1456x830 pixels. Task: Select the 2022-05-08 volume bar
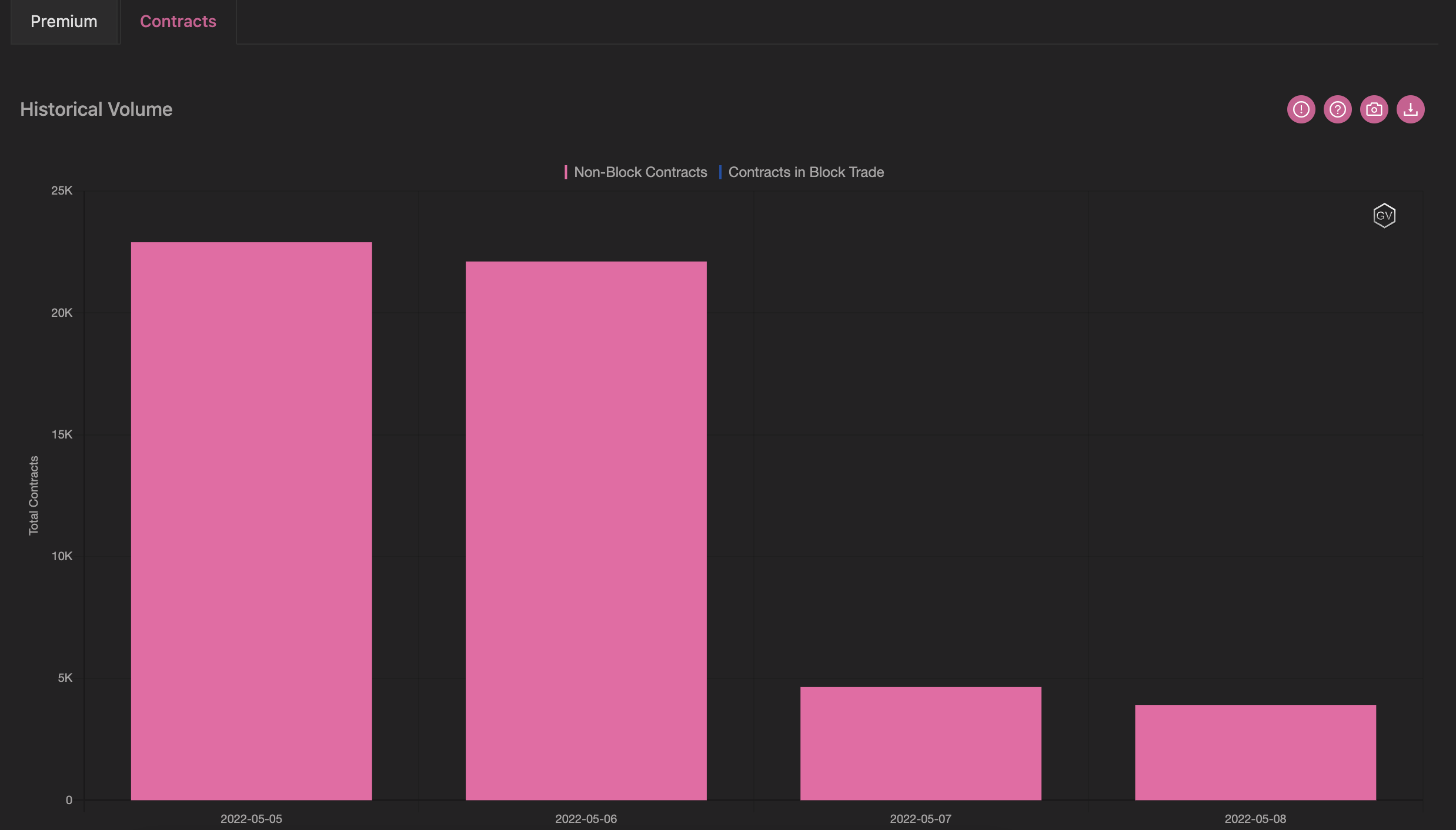pyautogui.click(x=1255, y=752)
